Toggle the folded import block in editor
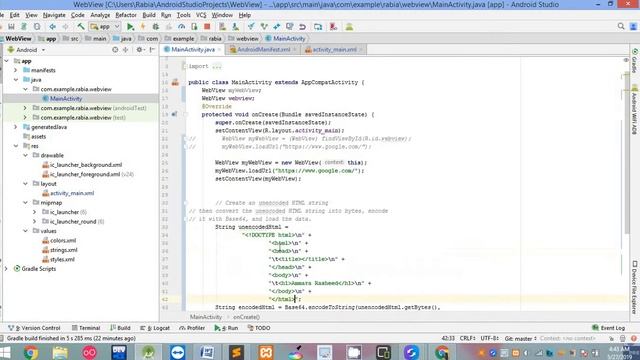640x360 pixels. [x=185, y=66]
